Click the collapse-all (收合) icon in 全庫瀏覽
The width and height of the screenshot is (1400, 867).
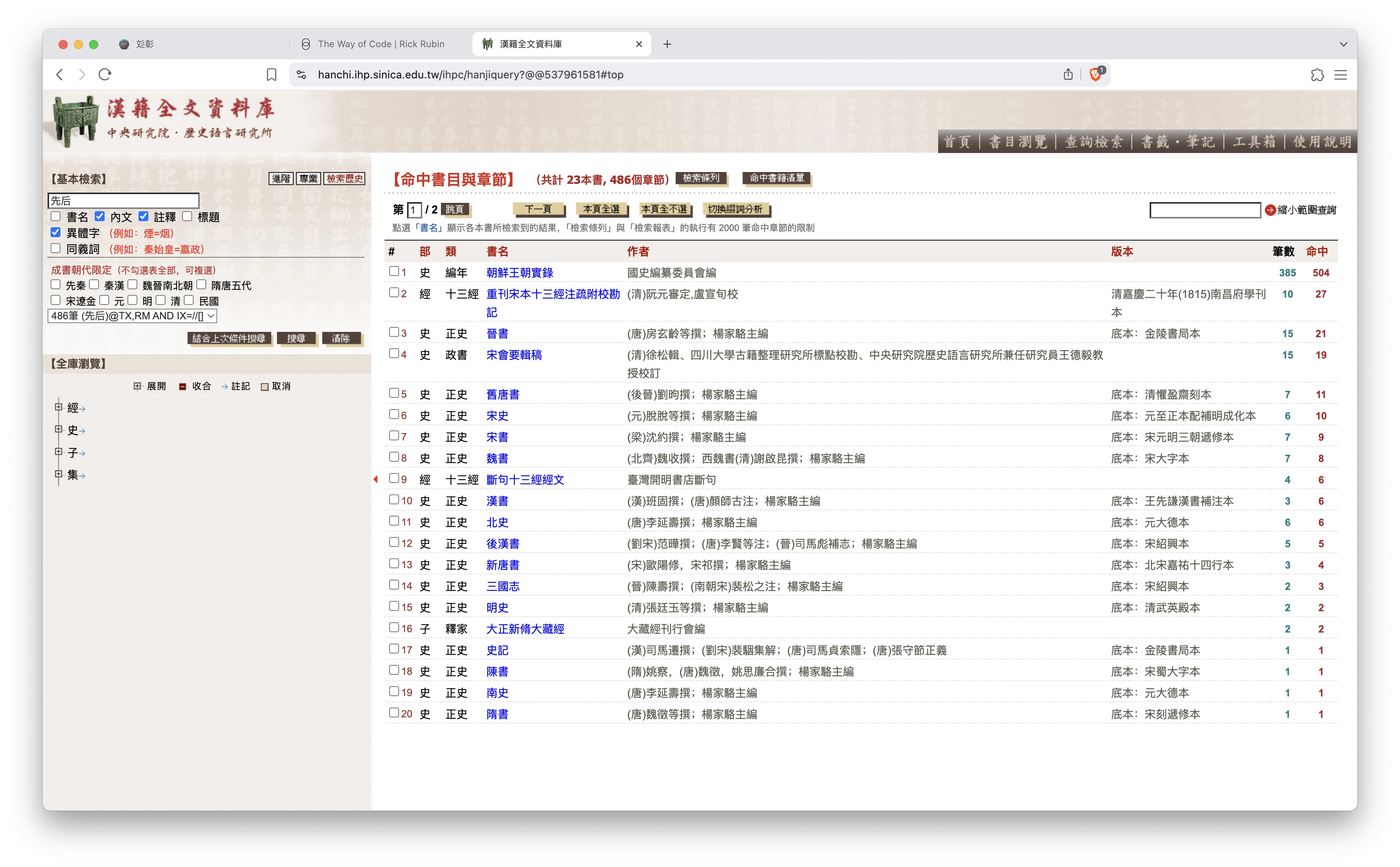click(x=182, y=386)
